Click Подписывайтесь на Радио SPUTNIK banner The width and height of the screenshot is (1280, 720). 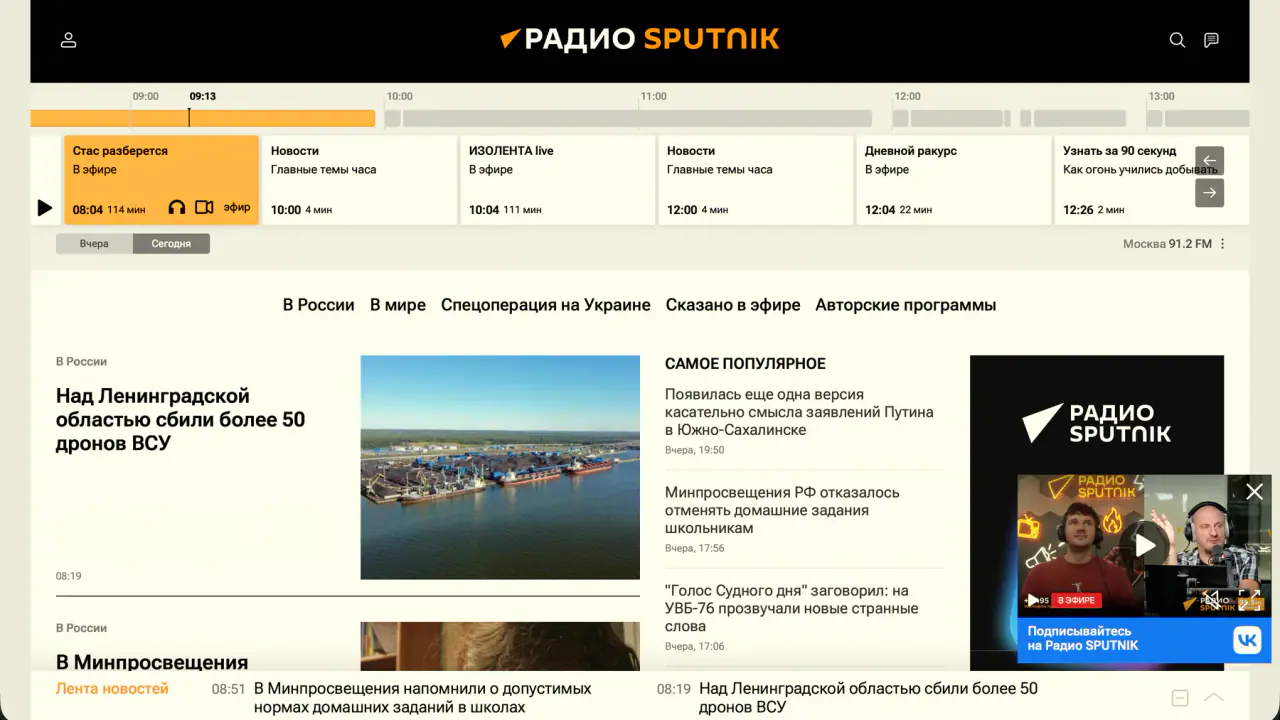click(1144, 640)
